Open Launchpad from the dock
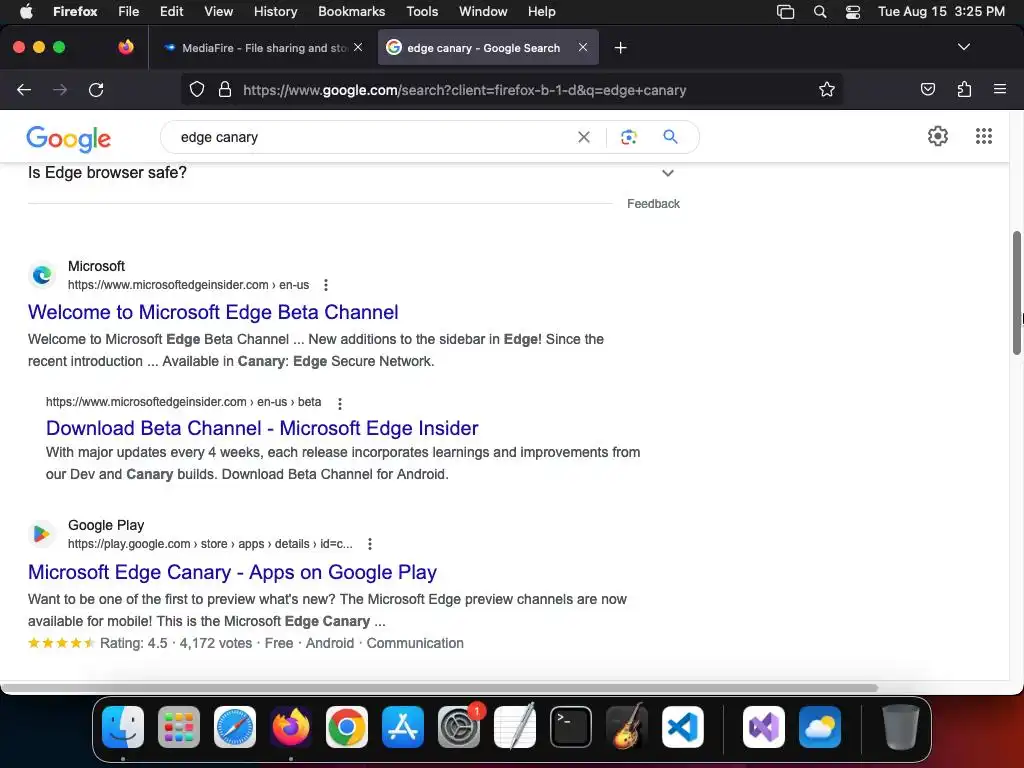 [179, 727]
